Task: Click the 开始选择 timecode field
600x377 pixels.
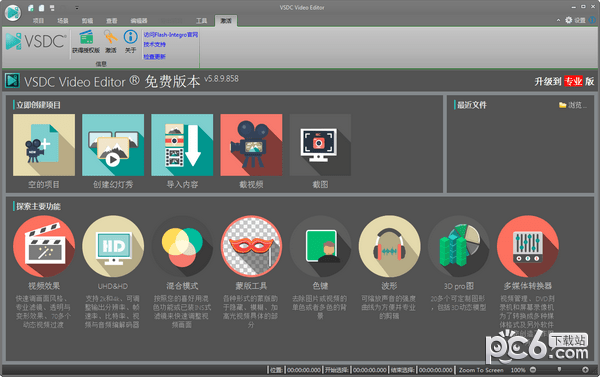Action: (370, 370)
